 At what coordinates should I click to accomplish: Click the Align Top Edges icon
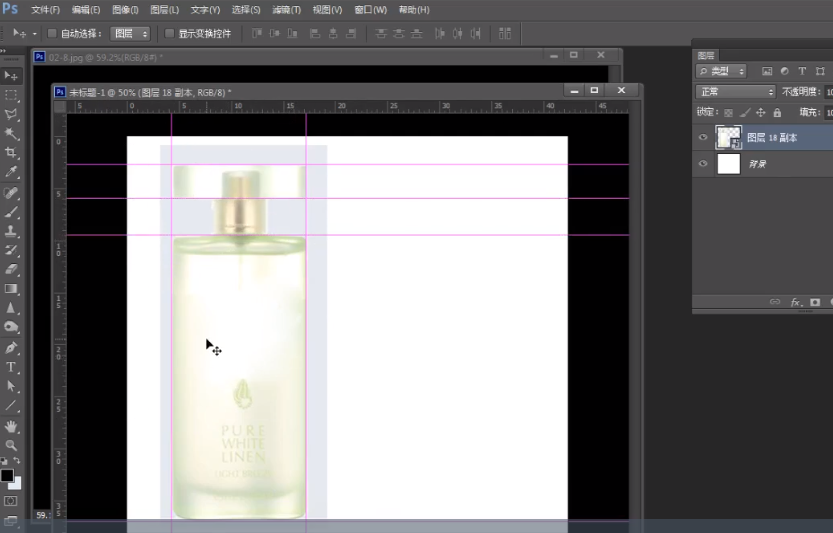pos(257,33)
